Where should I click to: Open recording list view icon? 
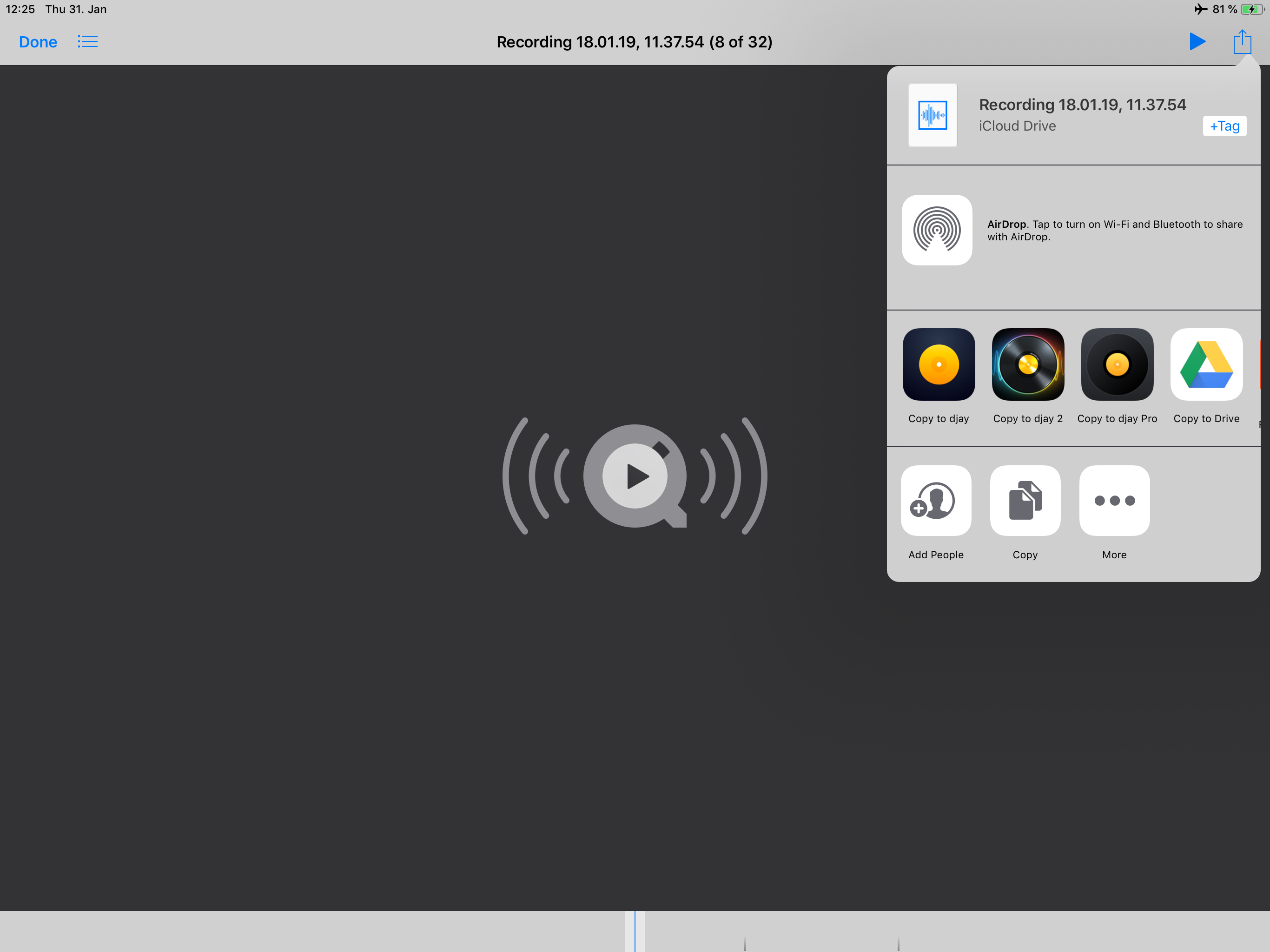click(88, 41)
